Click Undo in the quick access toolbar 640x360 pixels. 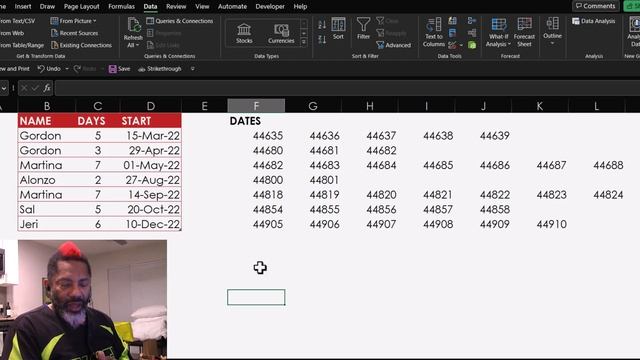tap(49, 69)
